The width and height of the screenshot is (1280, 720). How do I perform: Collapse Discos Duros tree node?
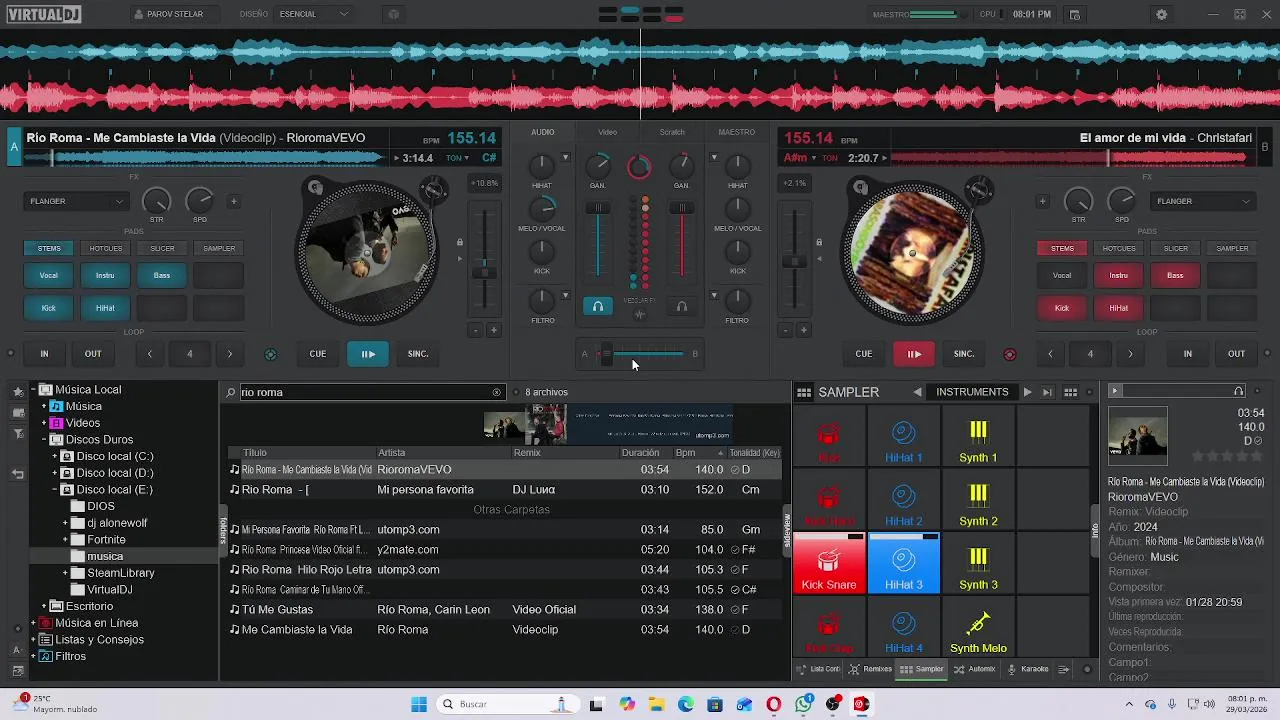coord(44,440)
